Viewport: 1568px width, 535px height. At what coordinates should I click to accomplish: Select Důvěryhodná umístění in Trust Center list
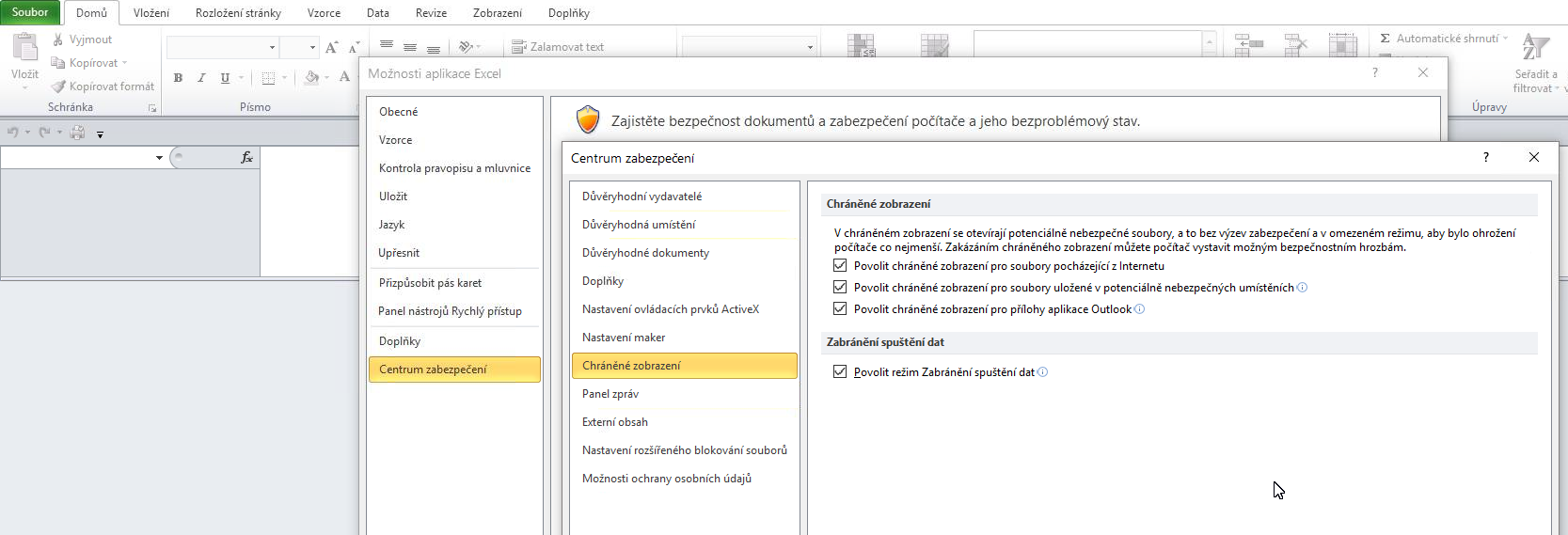[639, 225]
